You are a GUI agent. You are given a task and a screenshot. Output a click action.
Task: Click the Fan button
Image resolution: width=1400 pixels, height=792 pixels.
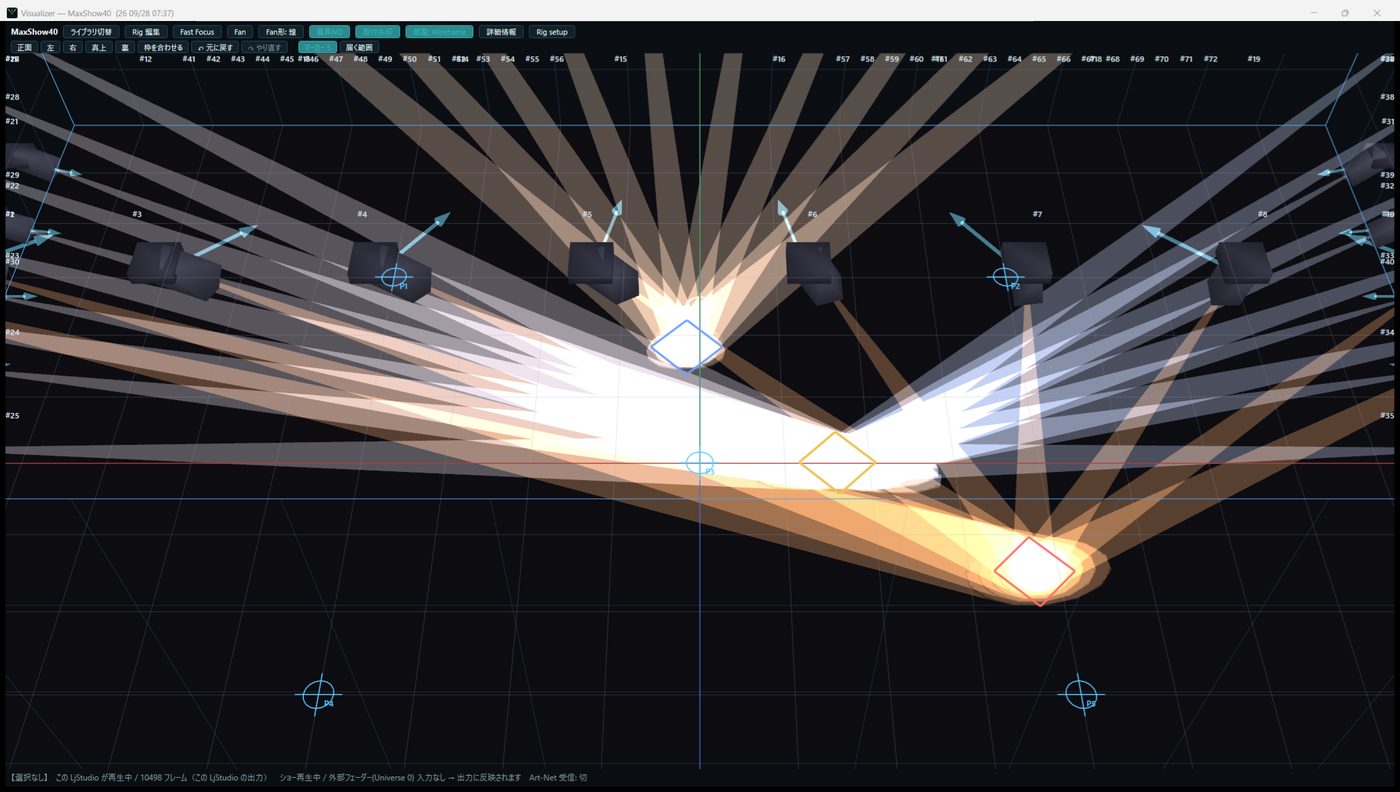point(240,32)
